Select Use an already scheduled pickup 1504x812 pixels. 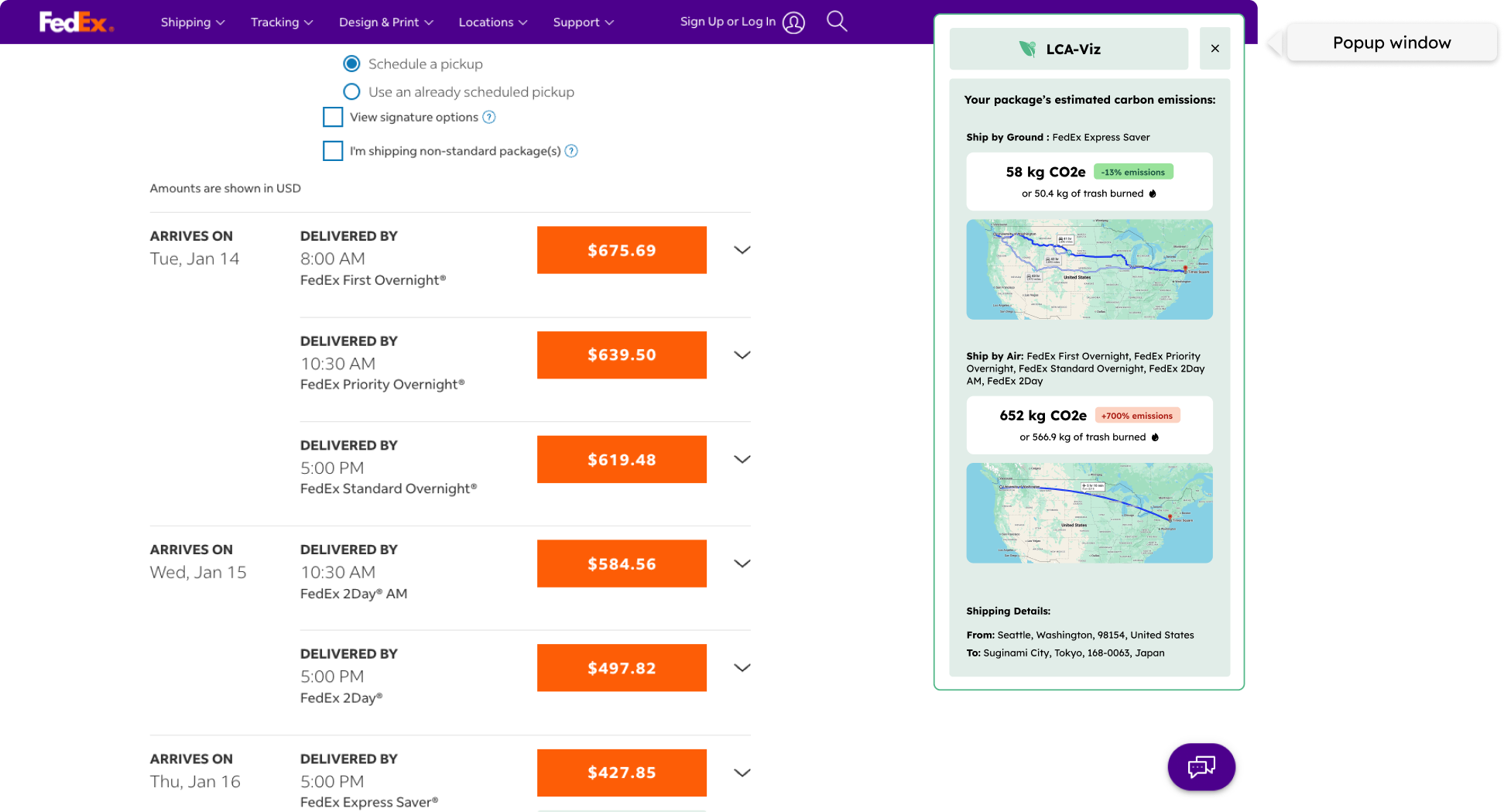(351, 92)
